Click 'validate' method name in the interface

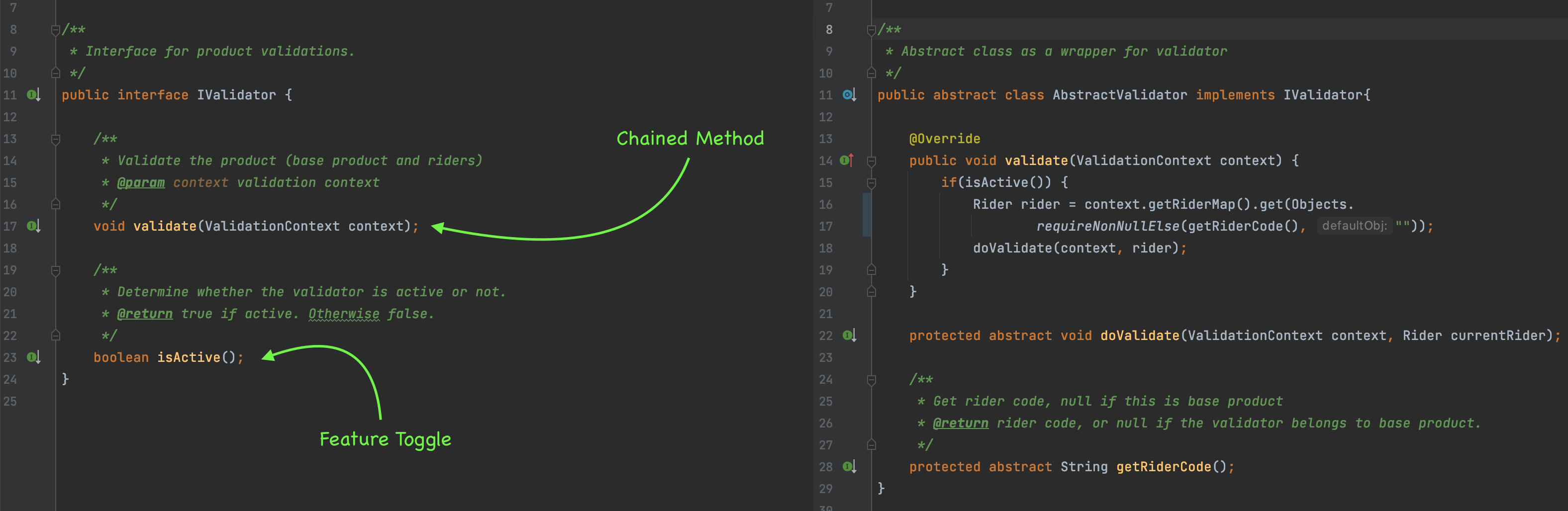tap(165, 226)
